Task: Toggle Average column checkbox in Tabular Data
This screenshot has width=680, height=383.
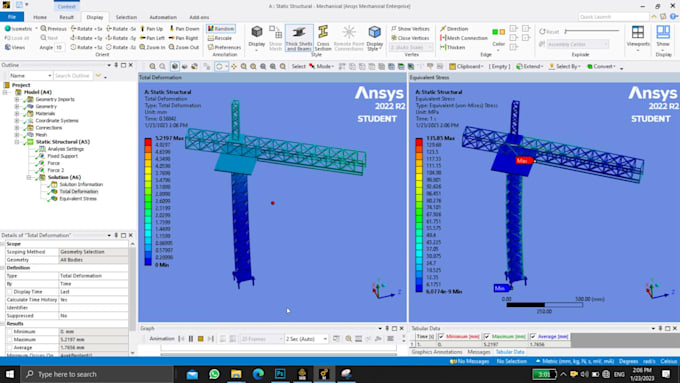Action: point(533,337)
